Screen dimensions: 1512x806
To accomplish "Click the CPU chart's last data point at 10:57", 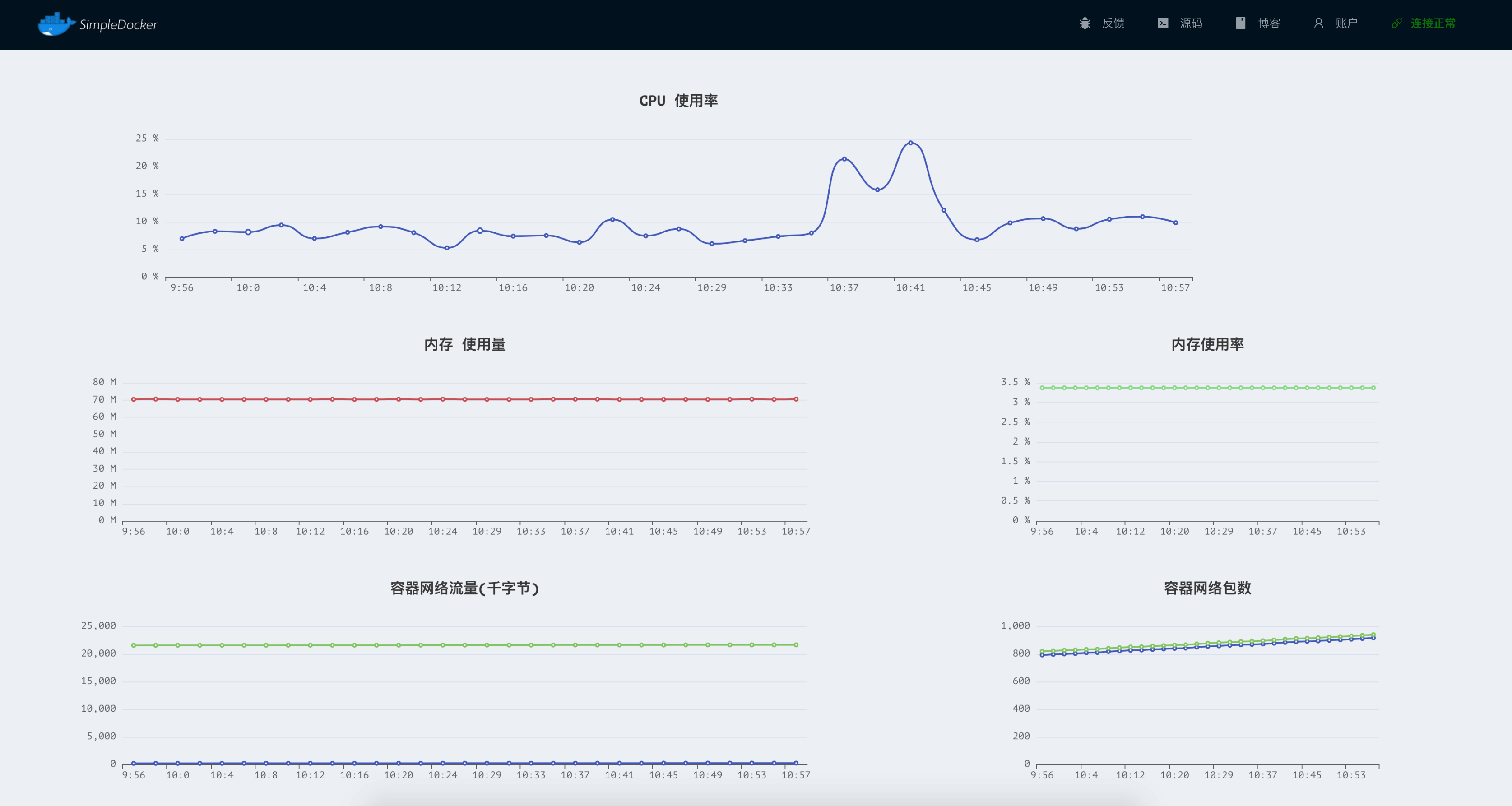I will click(x=1175, y=223).
